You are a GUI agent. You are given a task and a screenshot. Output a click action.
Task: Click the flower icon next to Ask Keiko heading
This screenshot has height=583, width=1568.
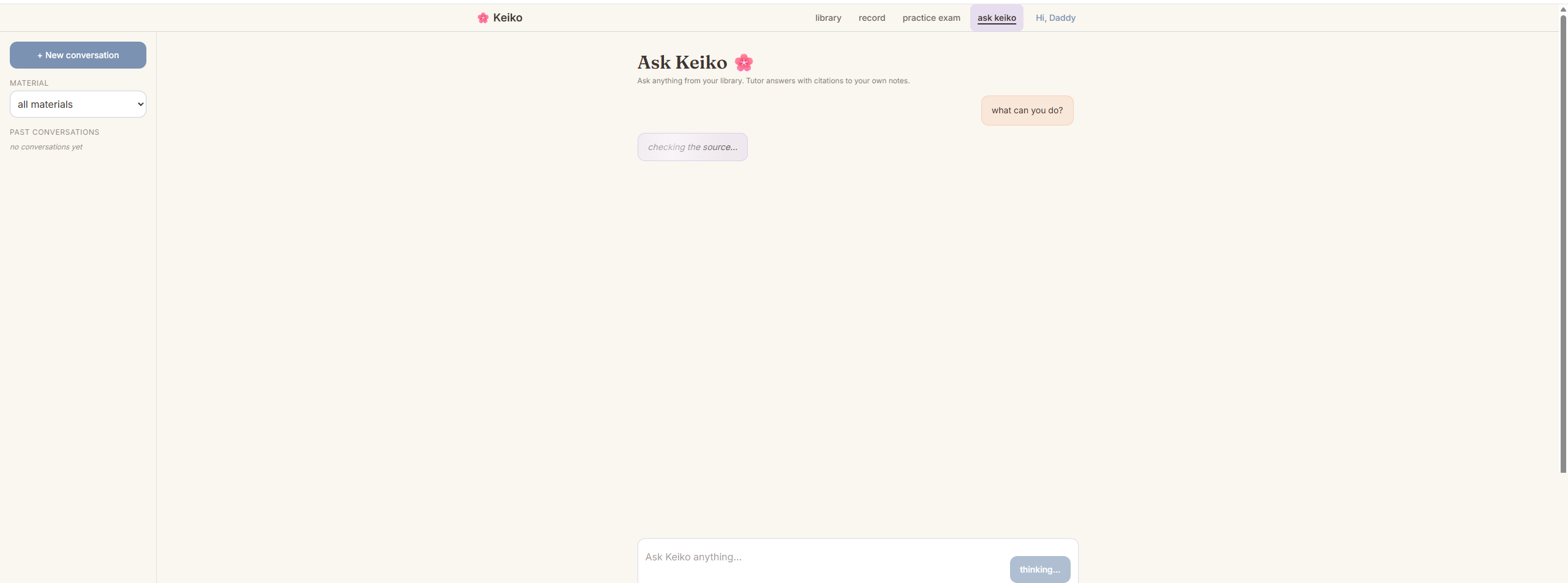point(744,62)
